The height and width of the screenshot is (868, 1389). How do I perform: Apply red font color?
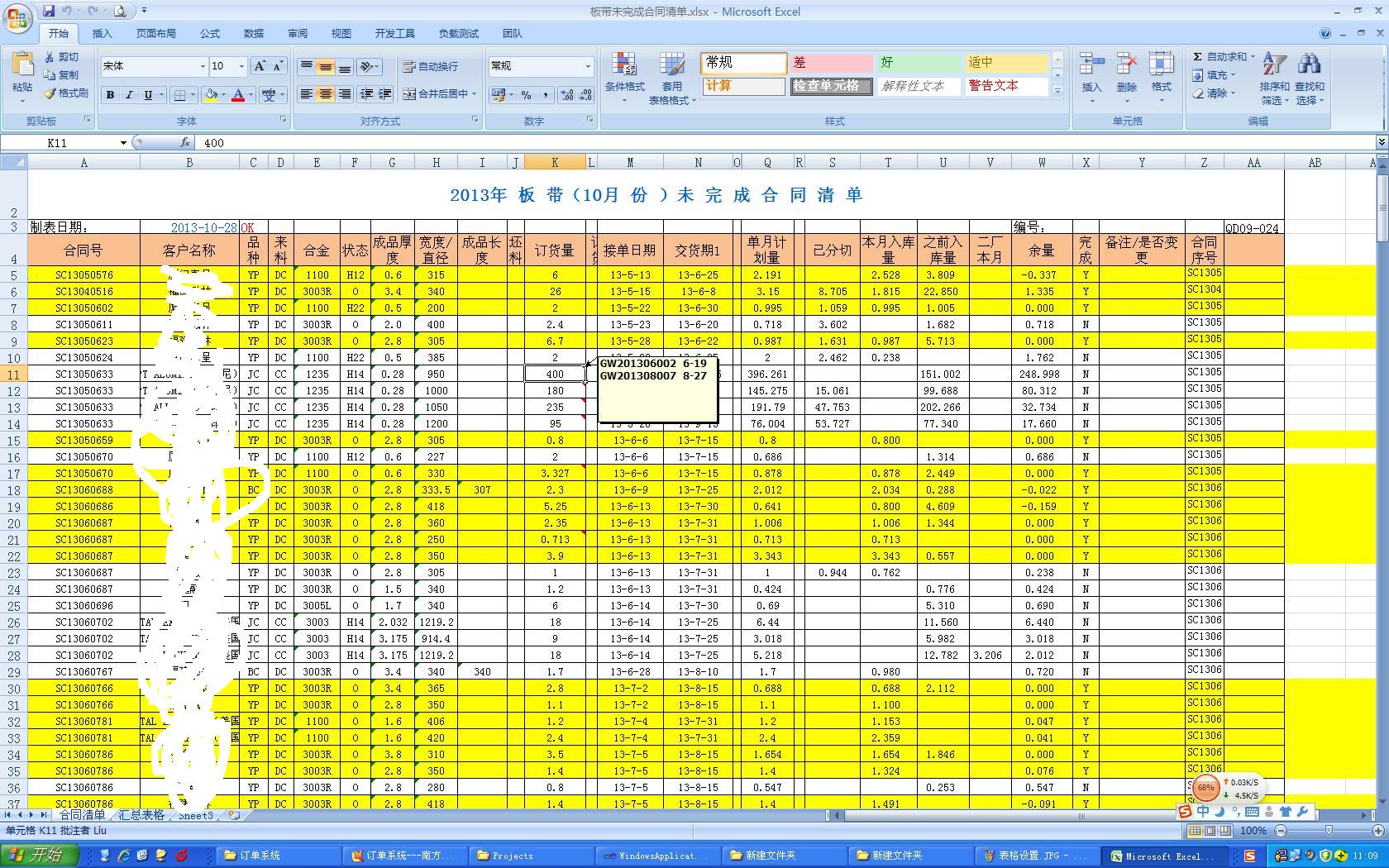point(238,95)
